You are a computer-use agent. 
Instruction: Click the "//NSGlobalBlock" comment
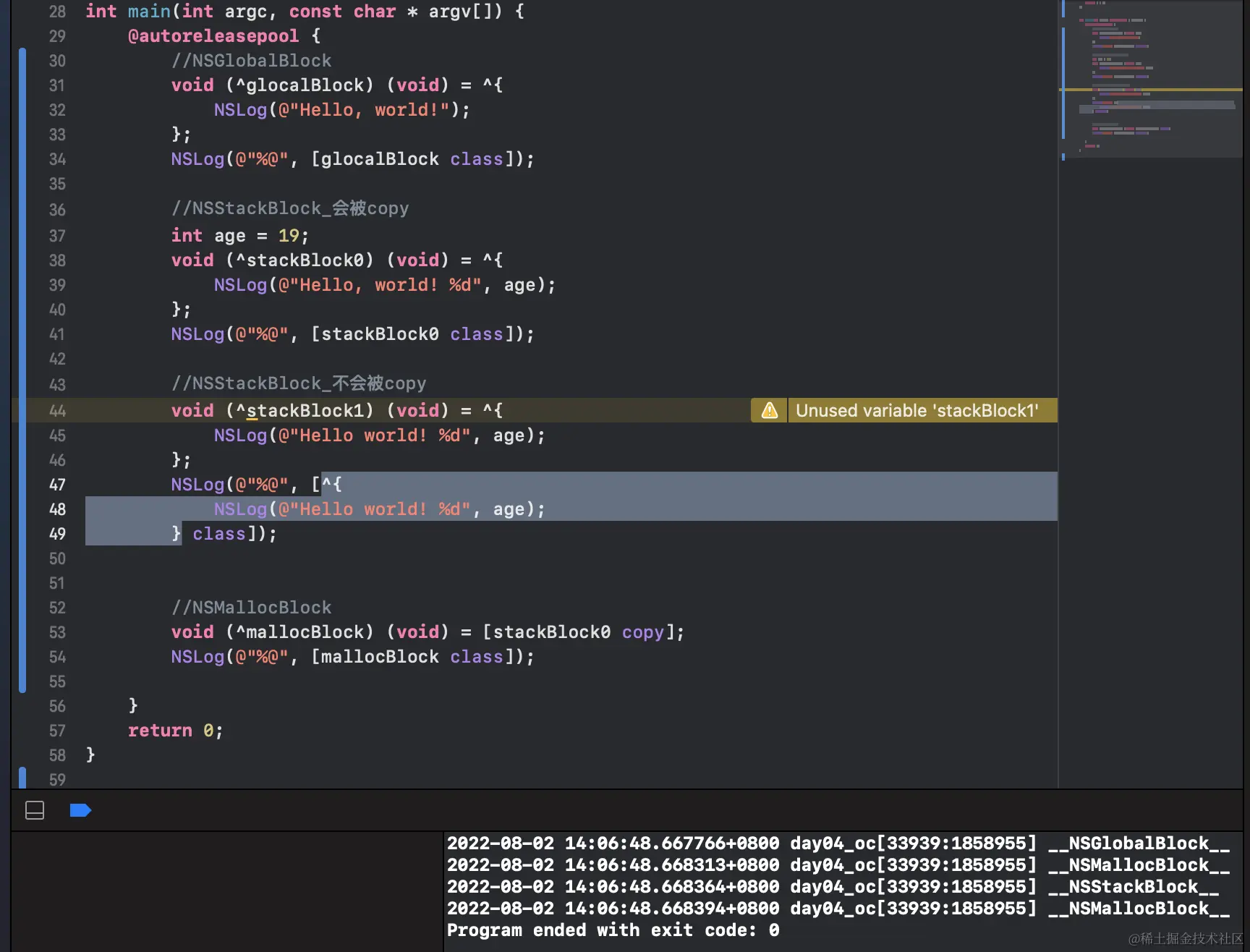[252, 61]
